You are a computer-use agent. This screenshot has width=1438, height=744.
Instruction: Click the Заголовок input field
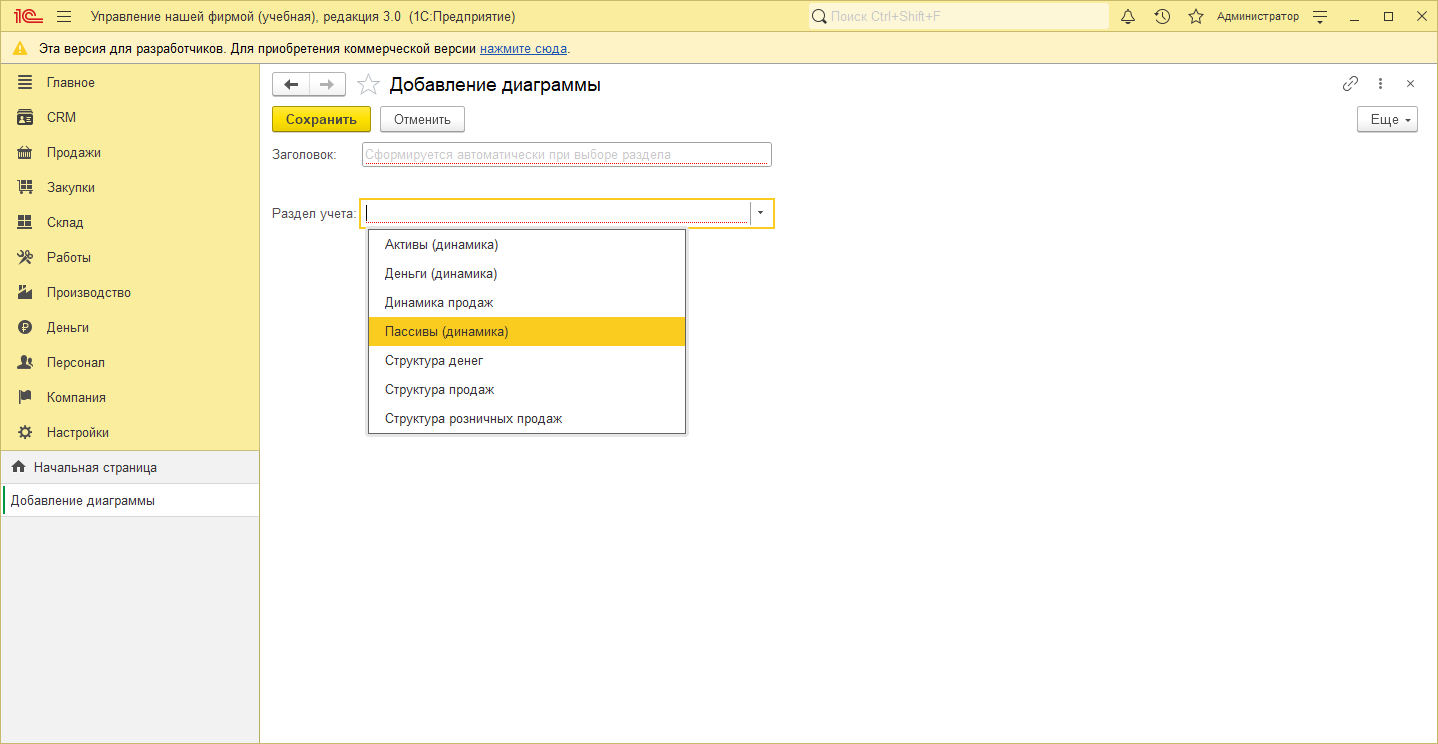566,154
